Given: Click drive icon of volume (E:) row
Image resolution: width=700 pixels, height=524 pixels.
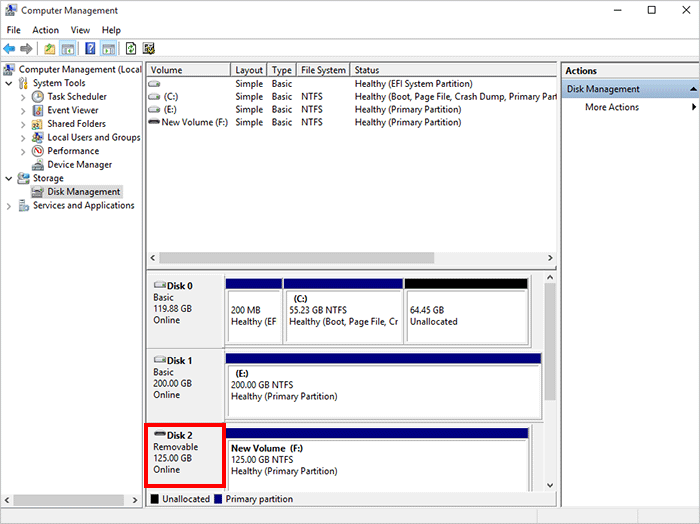Looking at the screenshot, I should (x=154, y=110).
